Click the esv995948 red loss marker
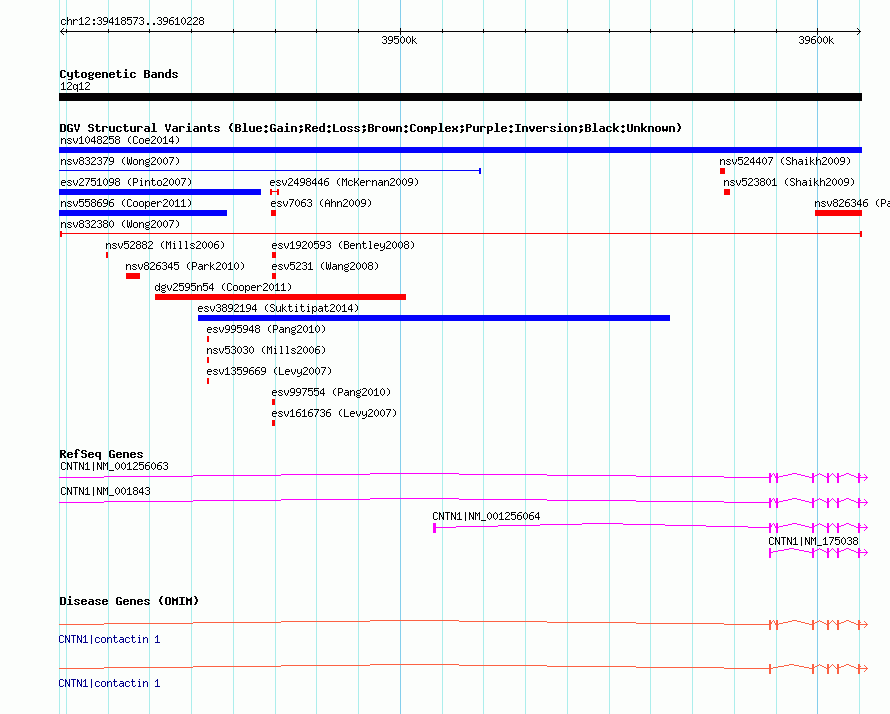Viewport: 890px width, 714px height. (x=208, y=339)
